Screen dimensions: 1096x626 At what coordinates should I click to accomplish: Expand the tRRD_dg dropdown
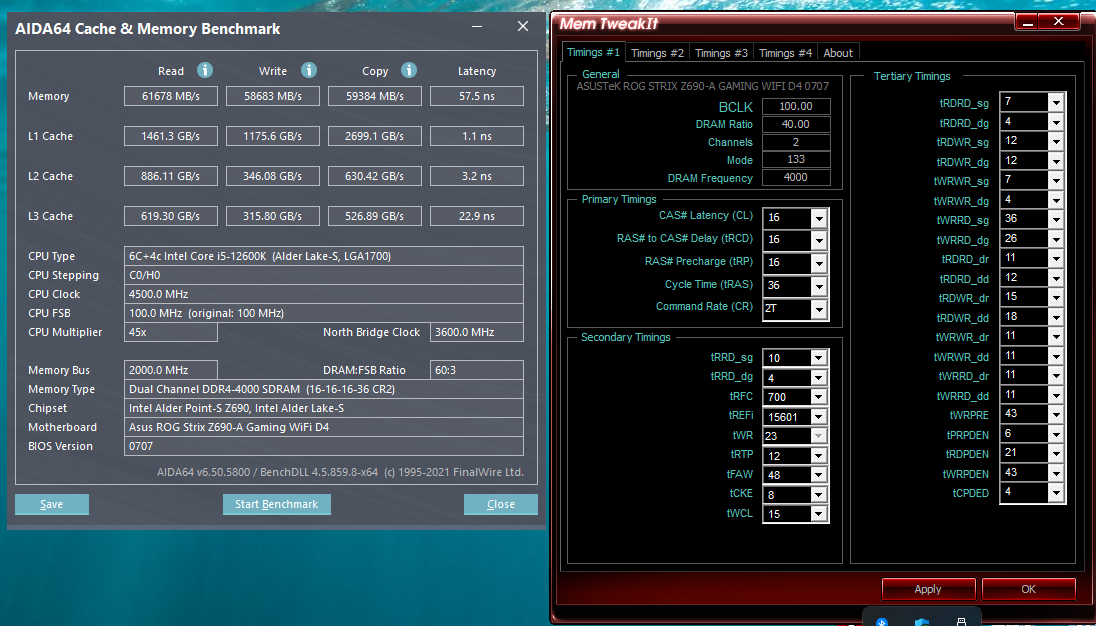click(x=819, y=378)
